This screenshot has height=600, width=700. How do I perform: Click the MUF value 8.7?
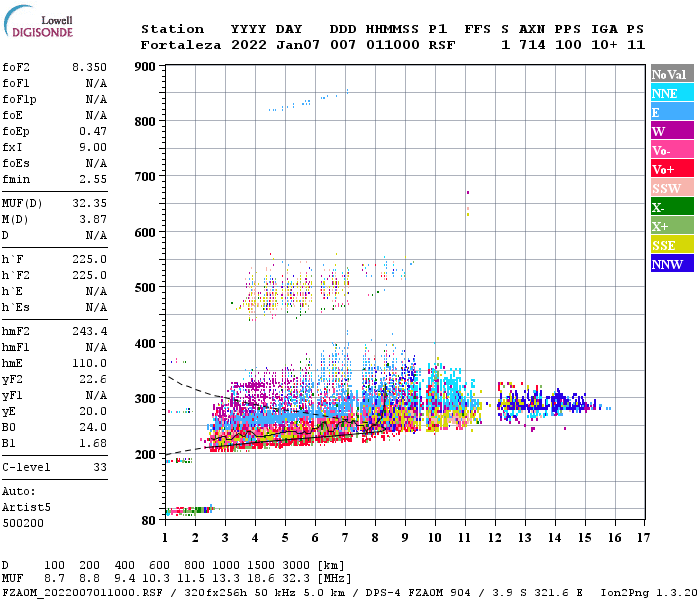pyautogui.click(x=54, y=579)
